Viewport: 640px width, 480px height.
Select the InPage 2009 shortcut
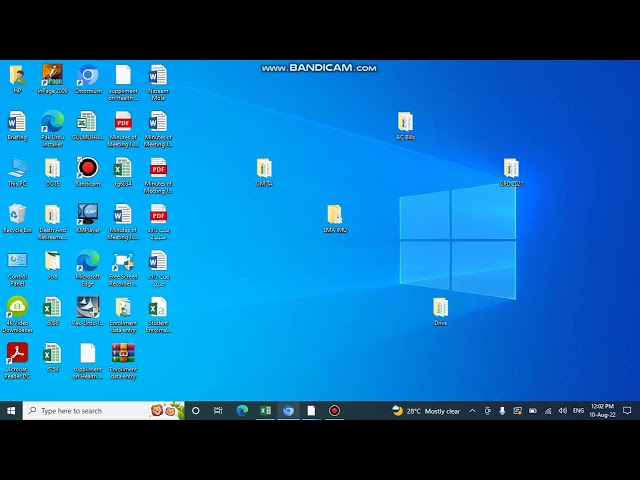(52, 79)
